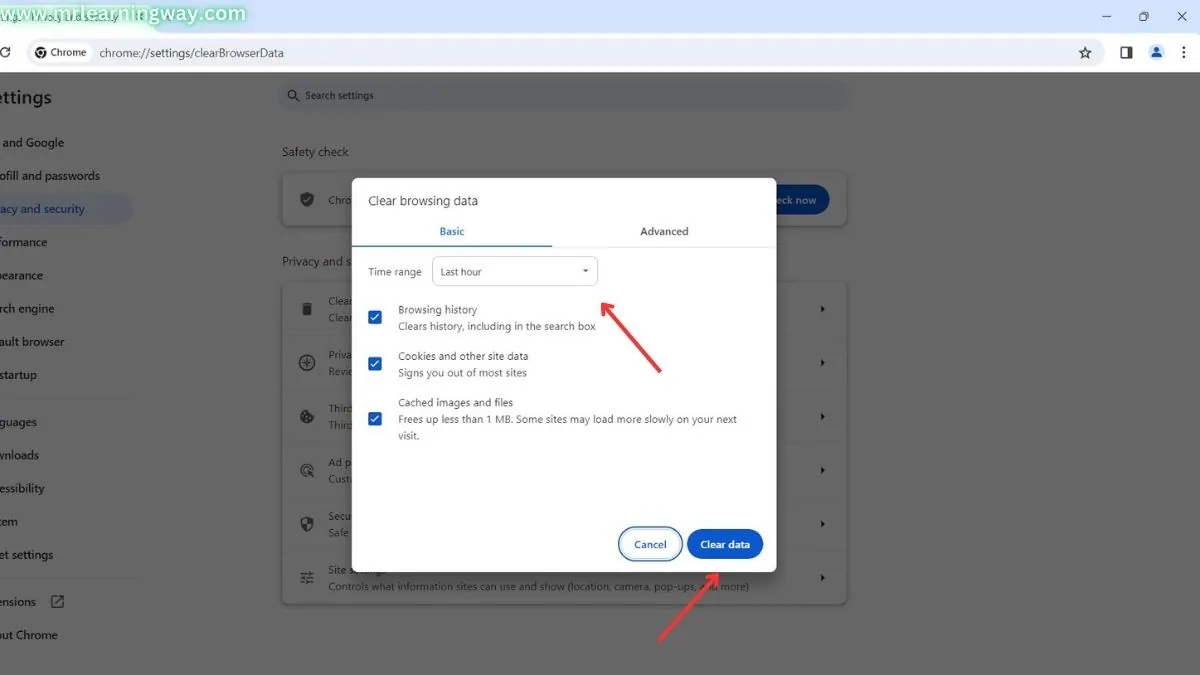Viewport: 1200px width, 675px height.
Task: Open Accessibility settings in sidebar
Action: 22,489
